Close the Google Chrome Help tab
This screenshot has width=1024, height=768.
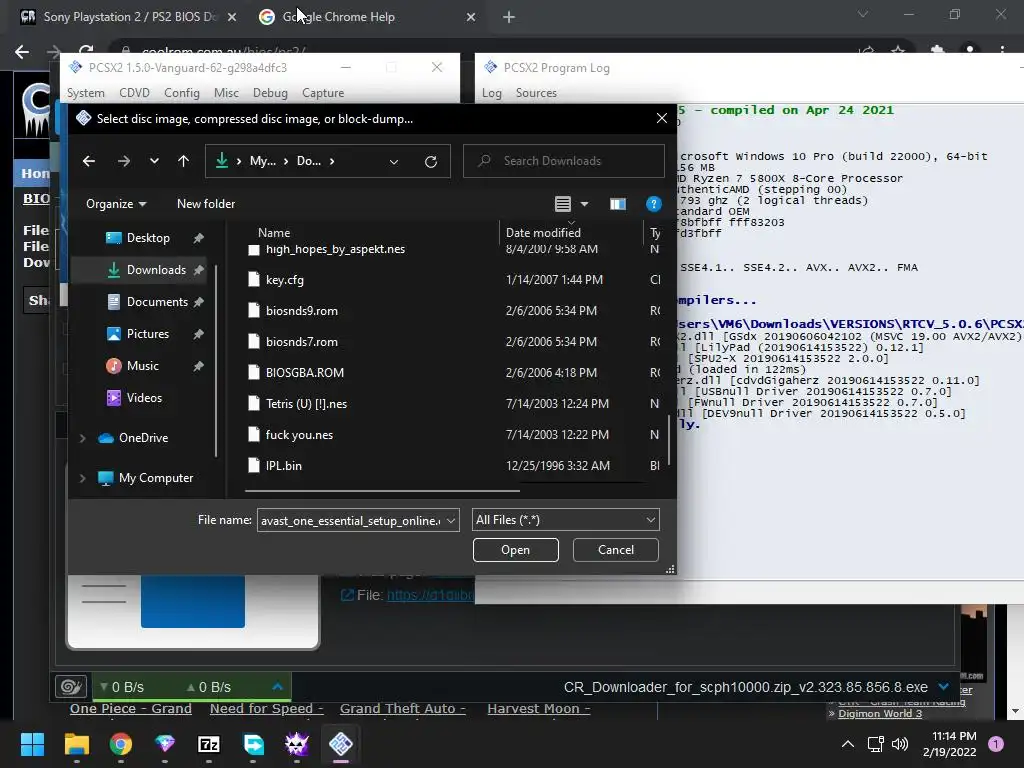[x=471, y=18]
